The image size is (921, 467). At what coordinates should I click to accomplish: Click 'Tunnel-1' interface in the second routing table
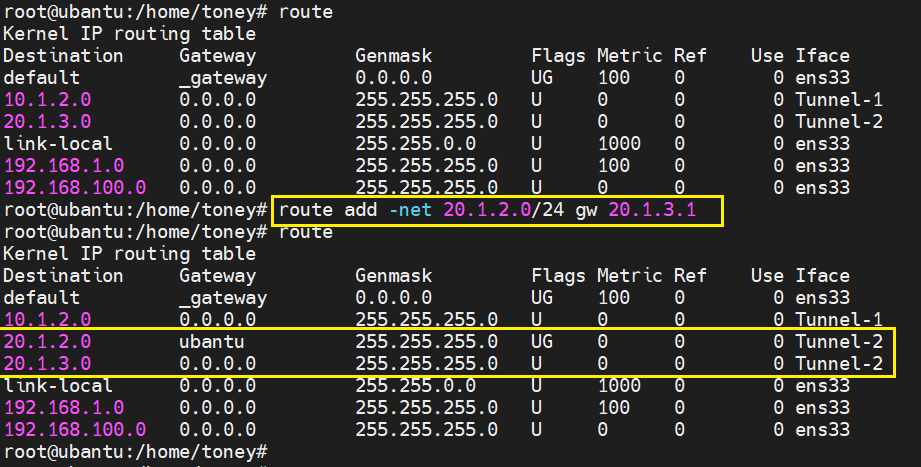[x=839, y=320]
